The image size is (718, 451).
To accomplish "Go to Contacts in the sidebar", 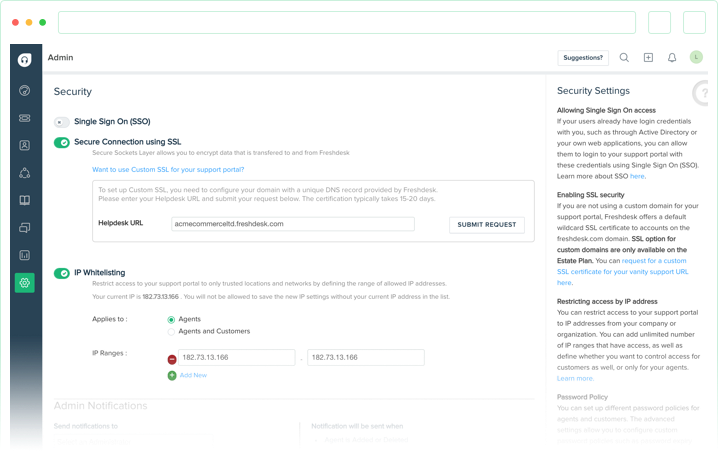I will [x=24, y=145].
